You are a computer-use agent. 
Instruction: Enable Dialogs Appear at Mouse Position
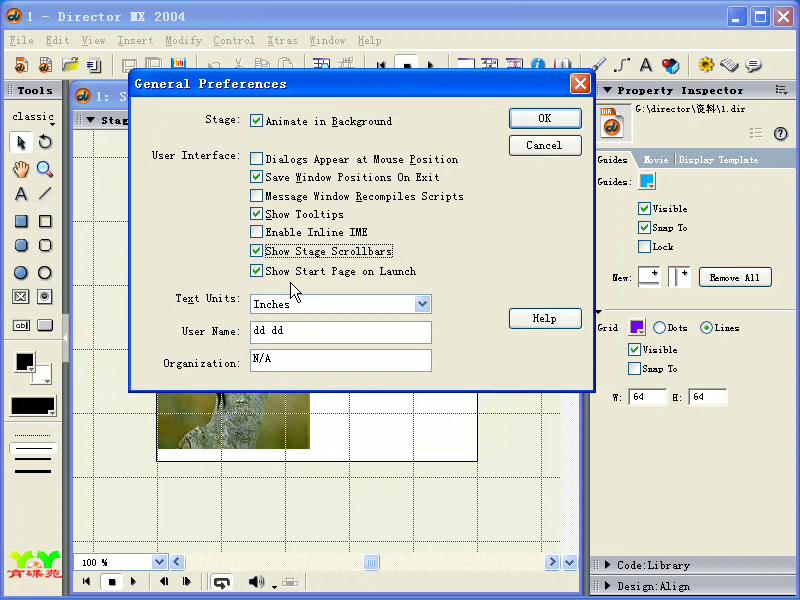[x=256, y=159]
